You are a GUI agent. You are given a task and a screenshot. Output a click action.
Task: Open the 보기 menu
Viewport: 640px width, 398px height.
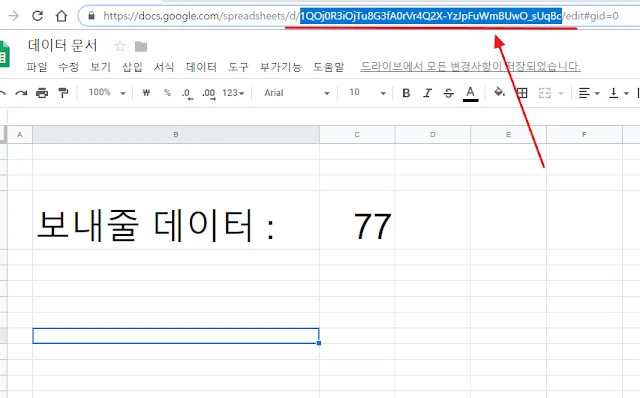coord(100,67)
